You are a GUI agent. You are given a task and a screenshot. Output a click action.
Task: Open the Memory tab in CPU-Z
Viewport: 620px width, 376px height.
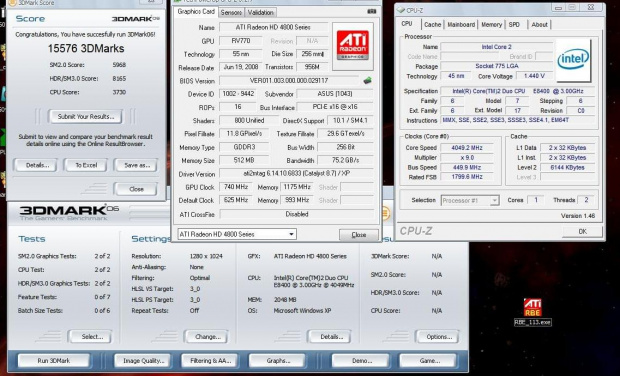pyautogui.click(x=491, y=25)
